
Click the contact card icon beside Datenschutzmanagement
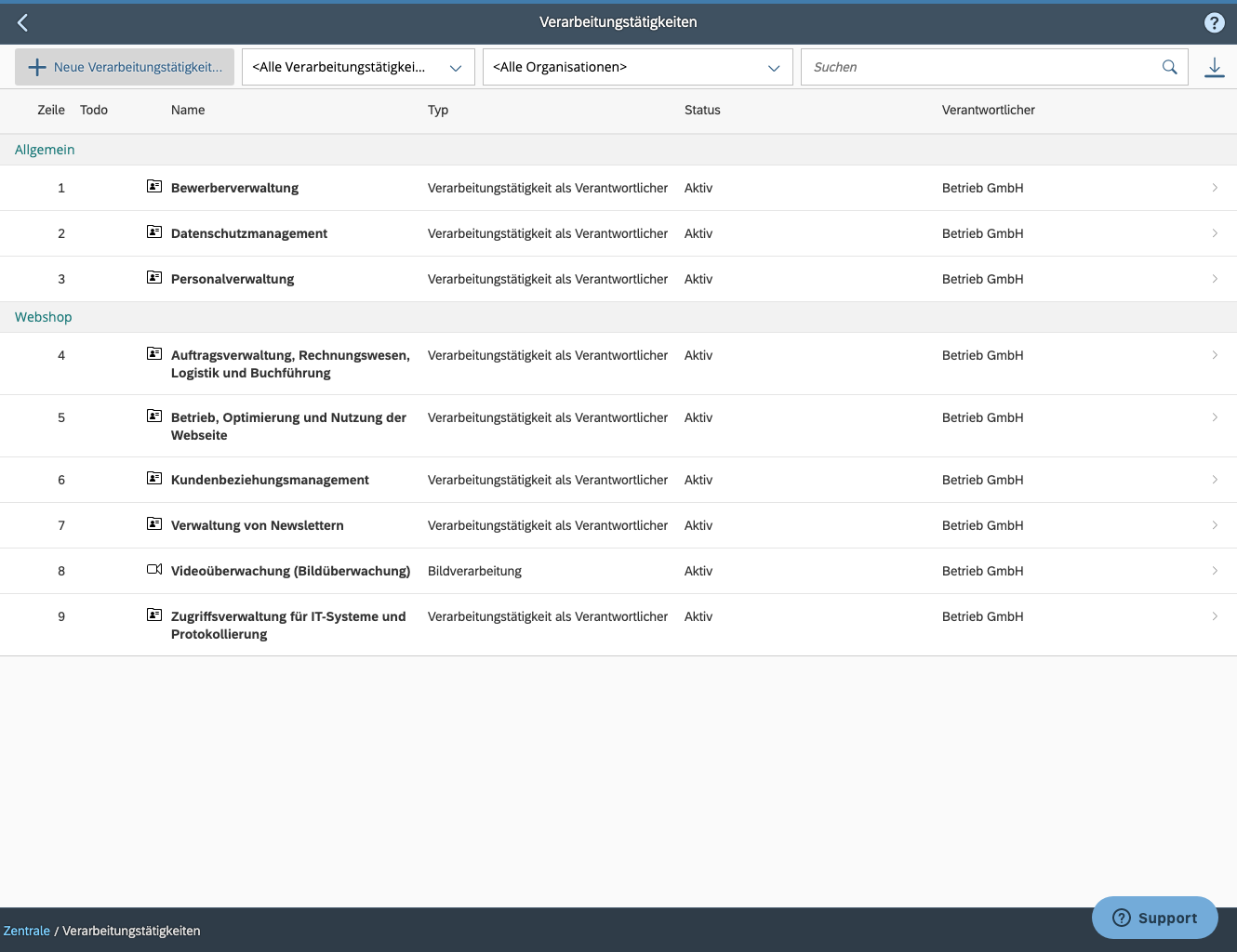[154, 231]
